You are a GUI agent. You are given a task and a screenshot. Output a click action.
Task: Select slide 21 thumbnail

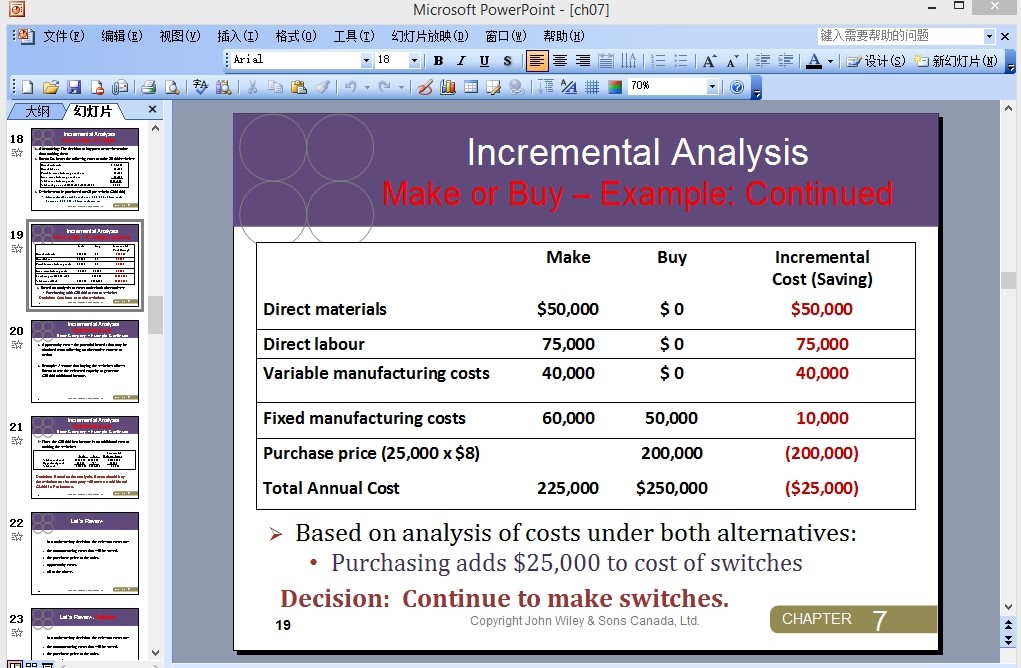click(85, 458)
